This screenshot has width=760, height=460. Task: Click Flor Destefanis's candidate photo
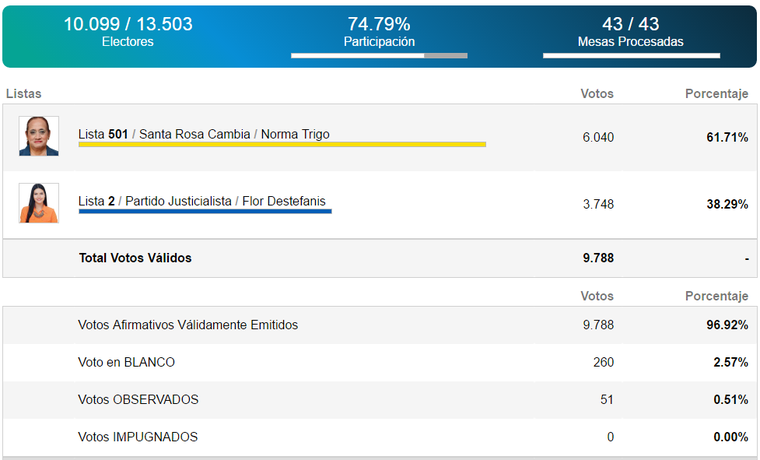click(x=39, y=203)
